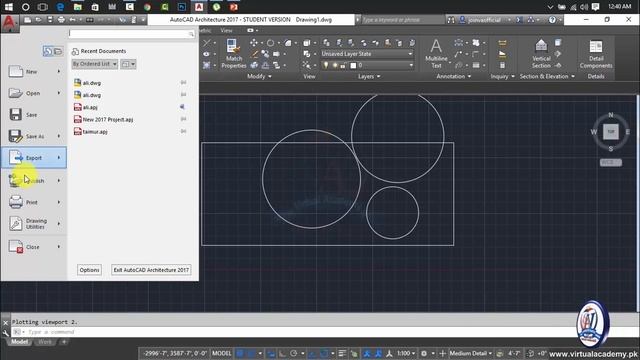Expand the Inquiry panel
The width and height of the screenshot is (640, 360).
[502, 76]
